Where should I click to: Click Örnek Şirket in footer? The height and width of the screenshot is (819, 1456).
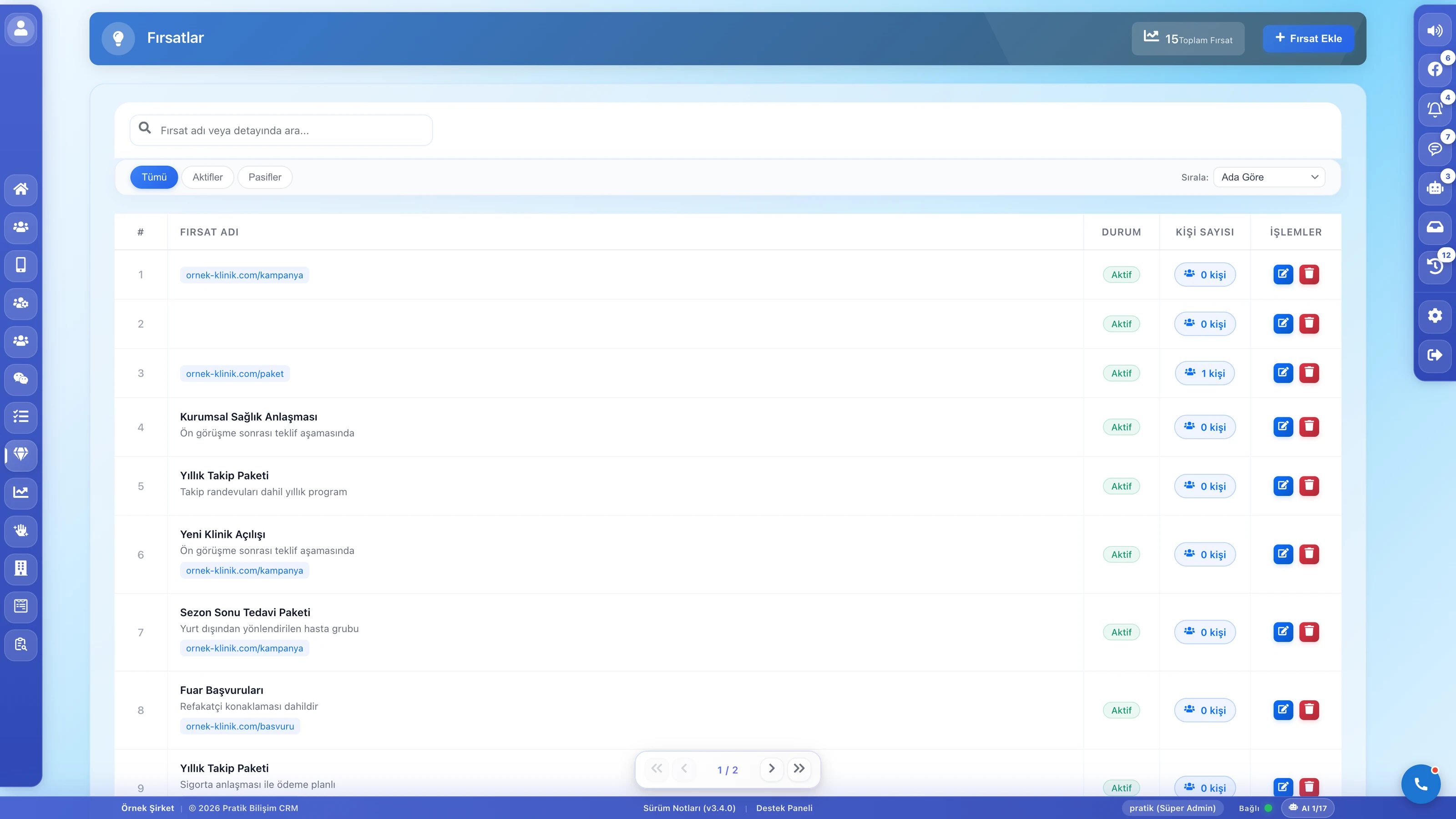(147, 808)
